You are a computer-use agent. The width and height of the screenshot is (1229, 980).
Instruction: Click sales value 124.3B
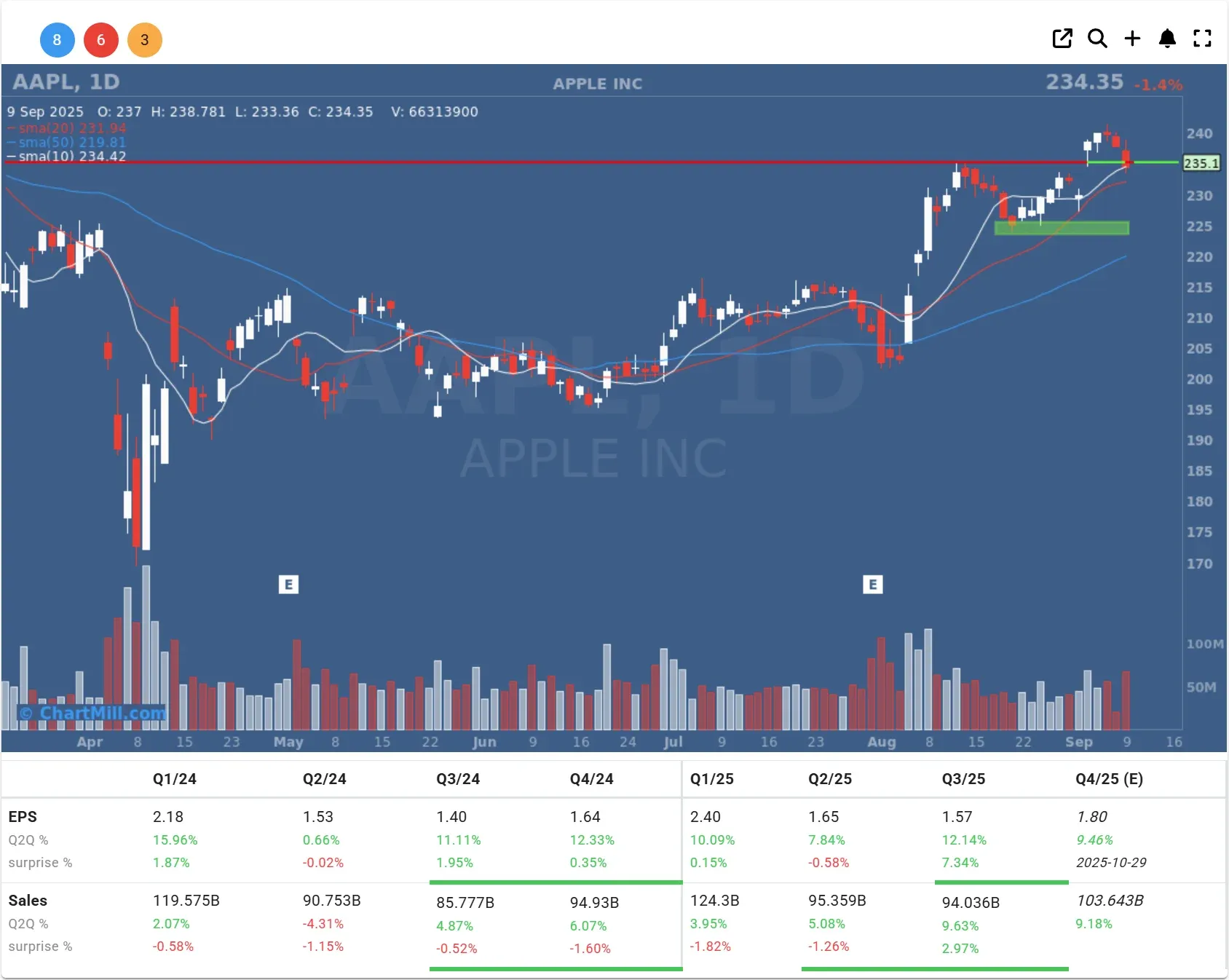click(715, 901)
